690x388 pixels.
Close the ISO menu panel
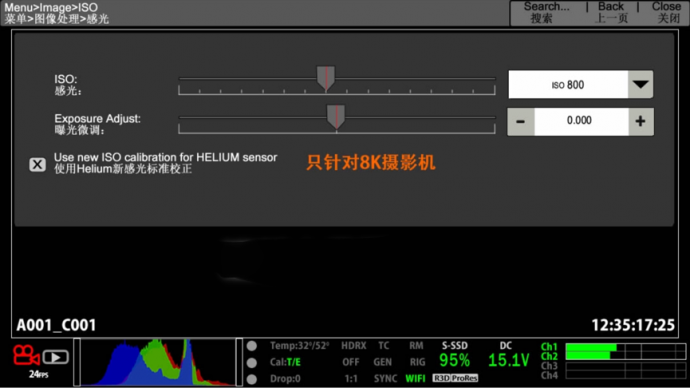pyautogui.click(x=666, y=12)
